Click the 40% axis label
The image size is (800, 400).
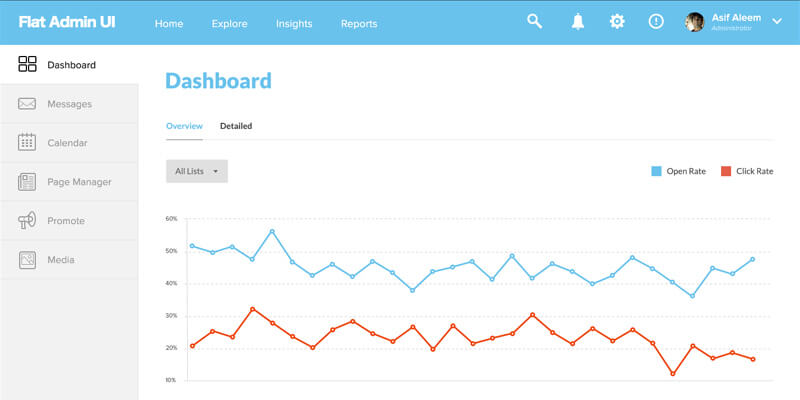[x=171, y=283]
